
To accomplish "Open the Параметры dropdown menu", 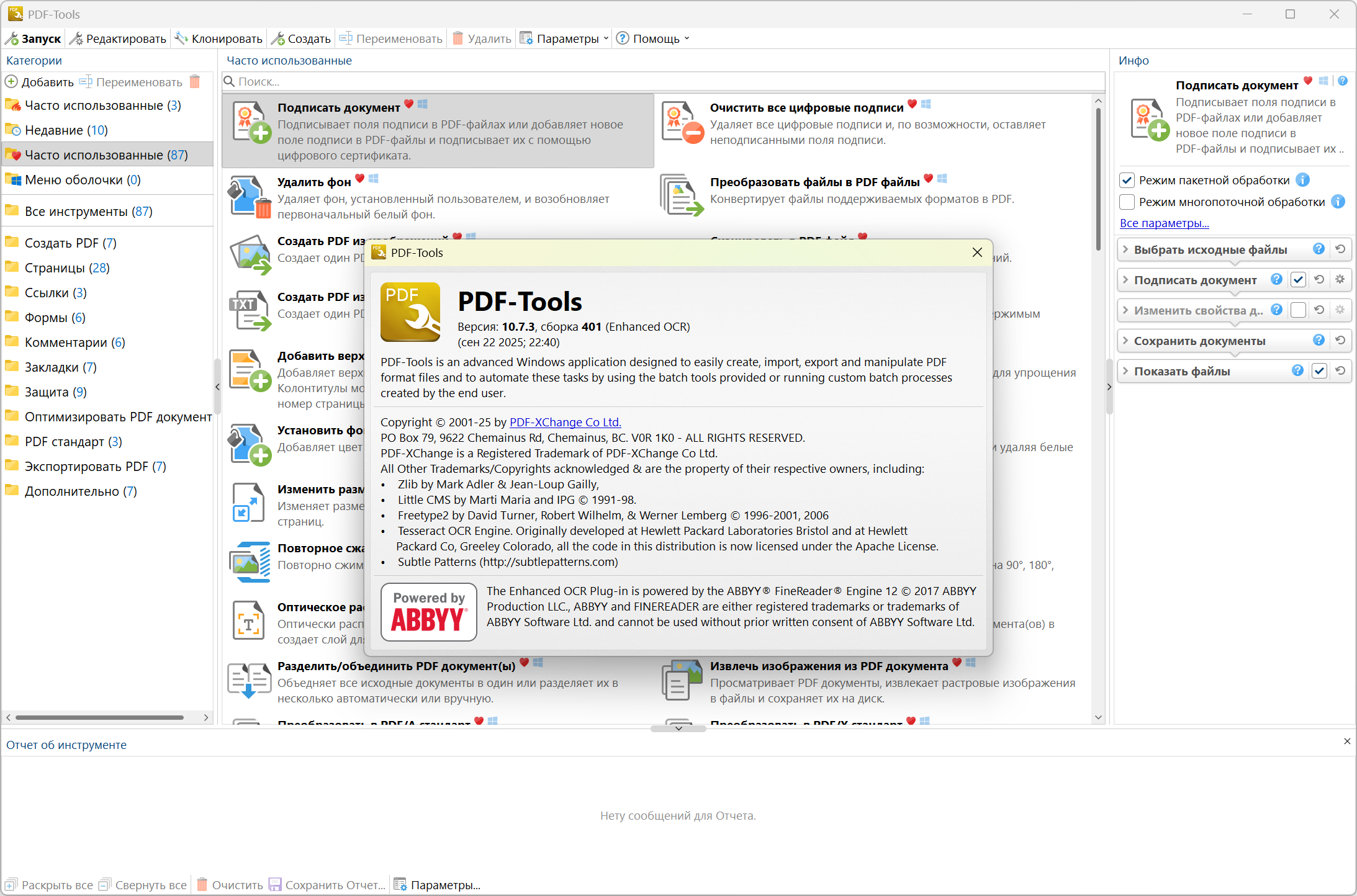I will point(567,38).
